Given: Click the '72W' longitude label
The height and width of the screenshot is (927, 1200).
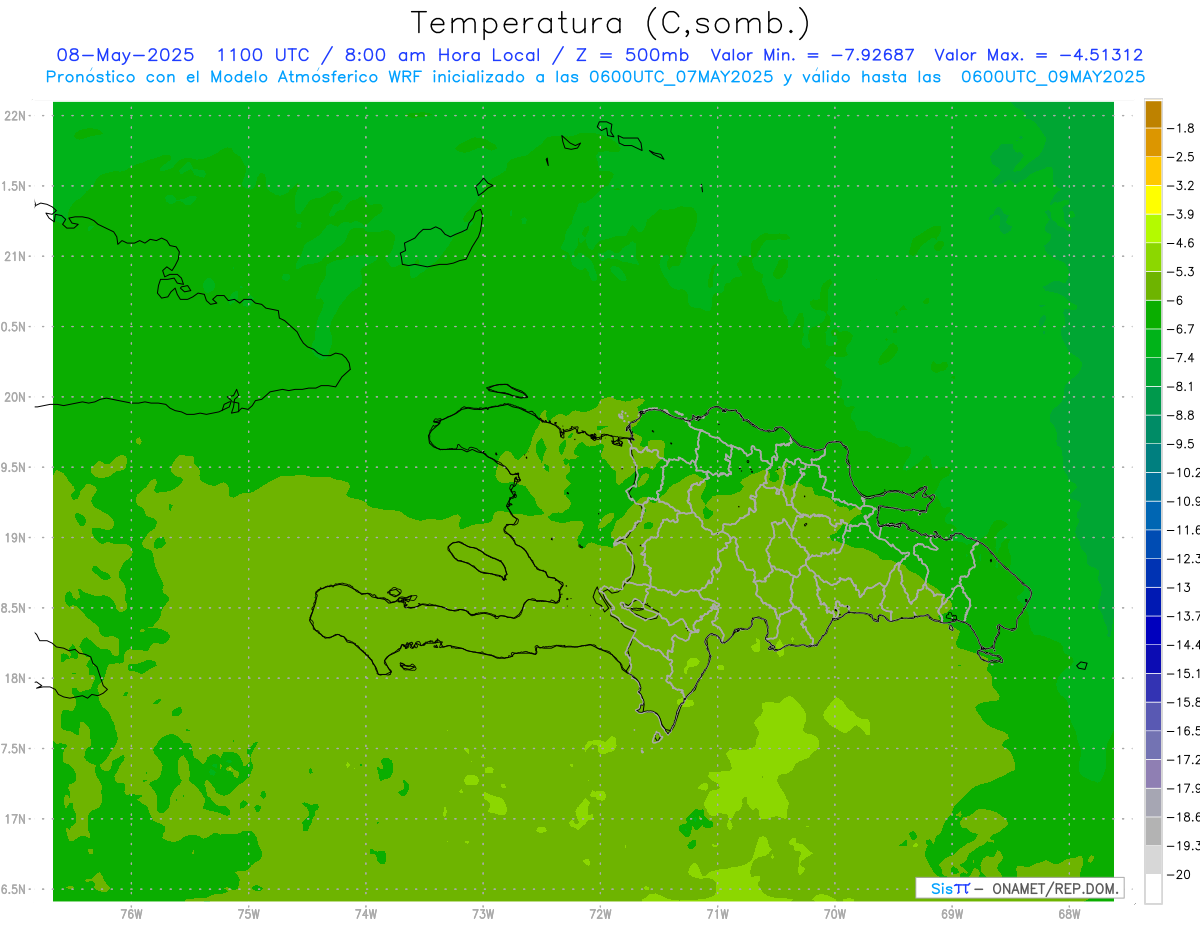Looking at the screenshot, I should (x=600, y=913).
